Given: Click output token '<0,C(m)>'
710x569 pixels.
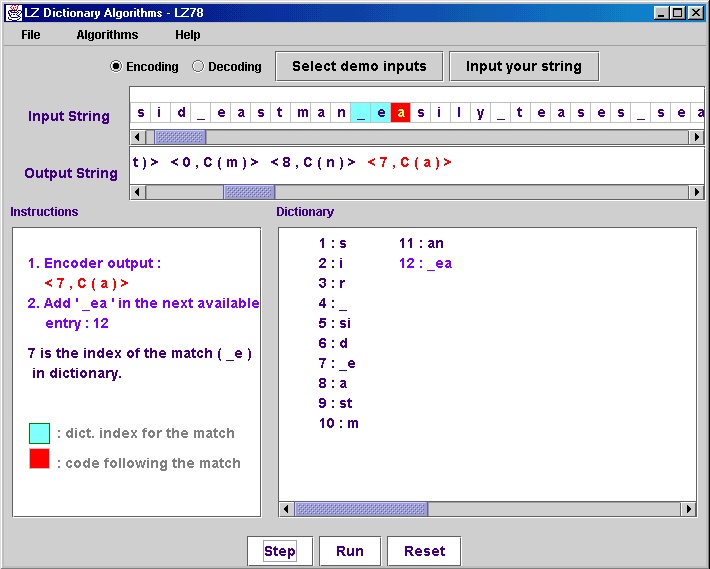Looking at the screenshot, I should (214, 163).
